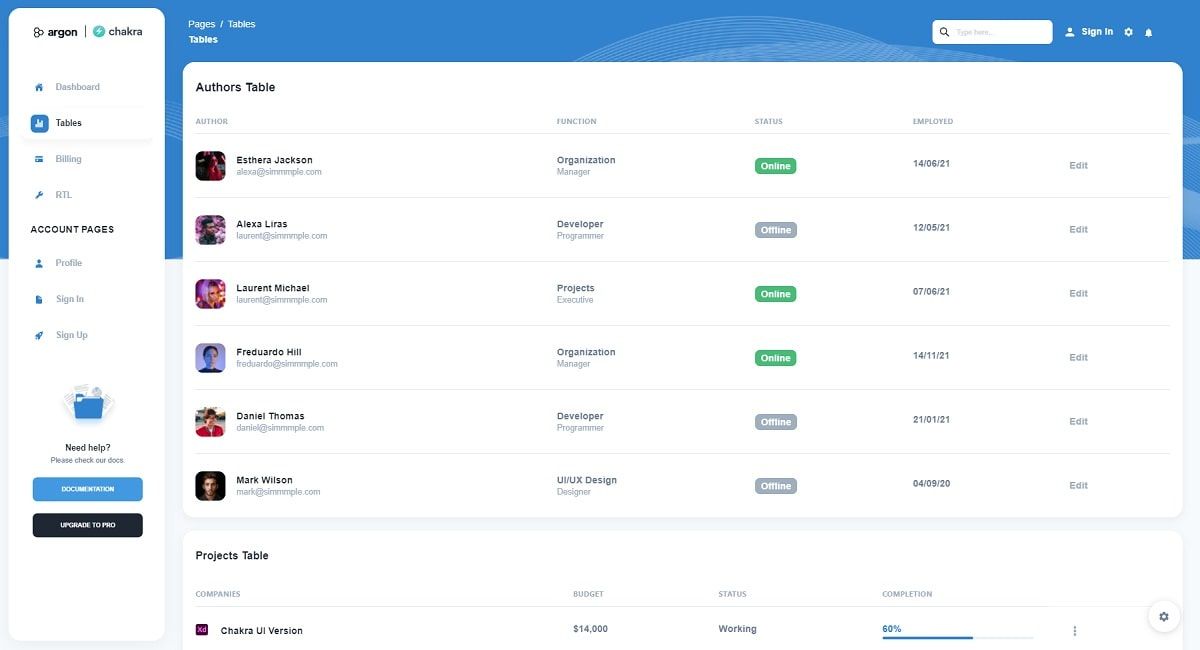Toggle Esthera Jackson's Online status badge
1200x650 pixels.
tap(775, 166)
